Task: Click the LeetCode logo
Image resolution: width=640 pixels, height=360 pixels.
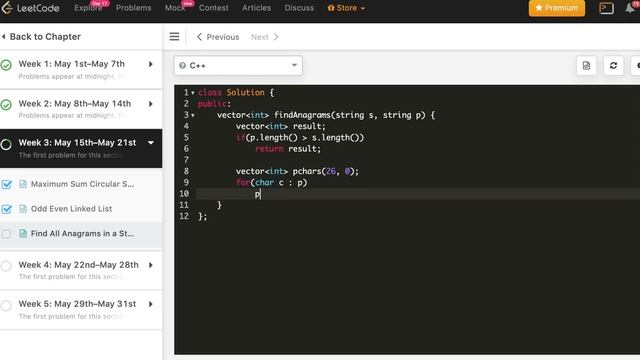Action: point(30,8)
